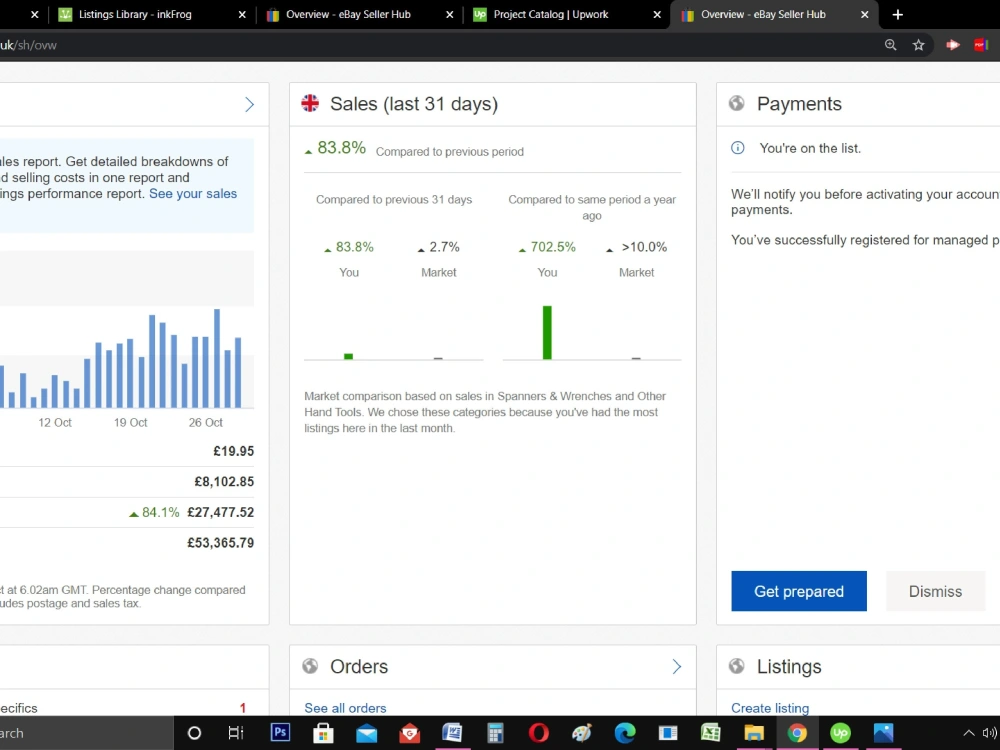Close the Project Catalog | Upwork tab
The height and width of the screenshot is (750, 1000).
(657, 14)
